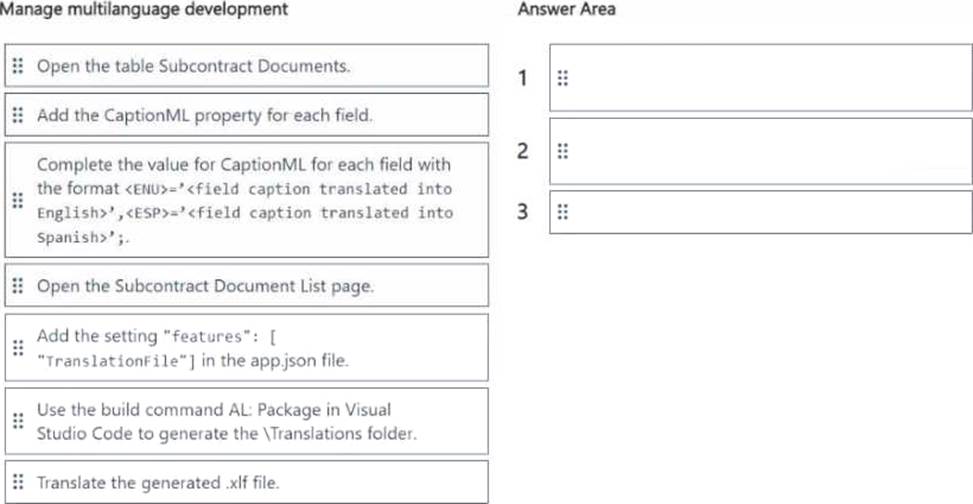Click drag handle of Open the table Subcontract Documents

[18, 65]
